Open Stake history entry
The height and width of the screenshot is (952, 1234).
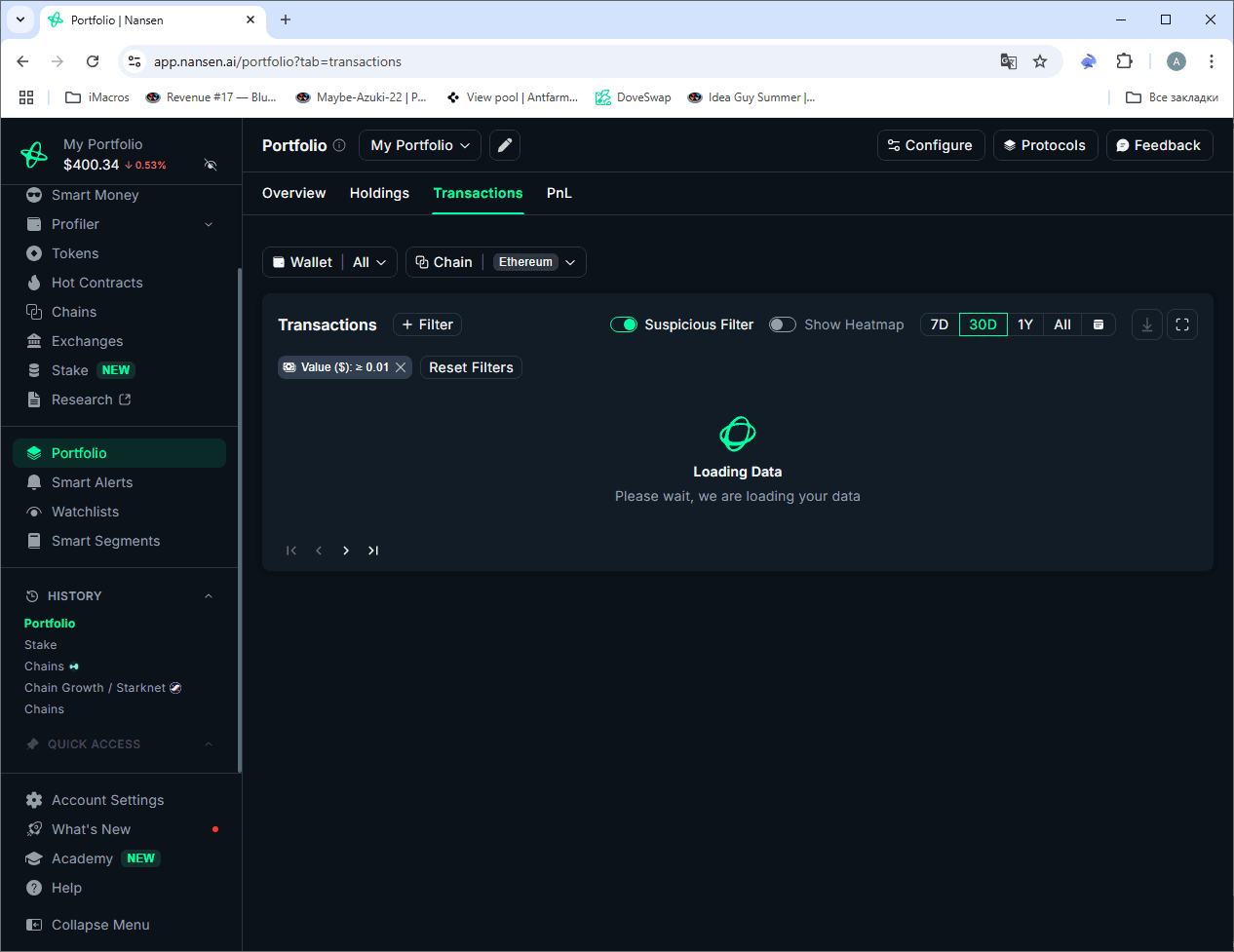click(x=41, y=645)
